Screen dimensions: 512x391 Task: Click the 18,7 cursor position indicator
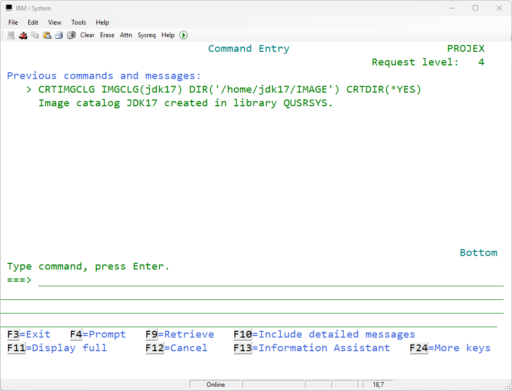pyautogui.click(x=378, y=384)
